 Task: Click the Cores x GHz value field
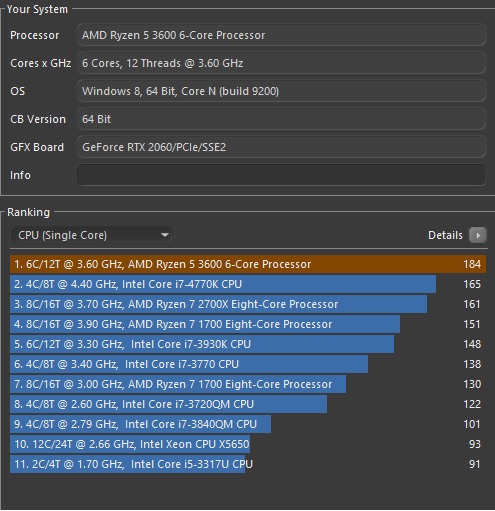tap(281, 63)
